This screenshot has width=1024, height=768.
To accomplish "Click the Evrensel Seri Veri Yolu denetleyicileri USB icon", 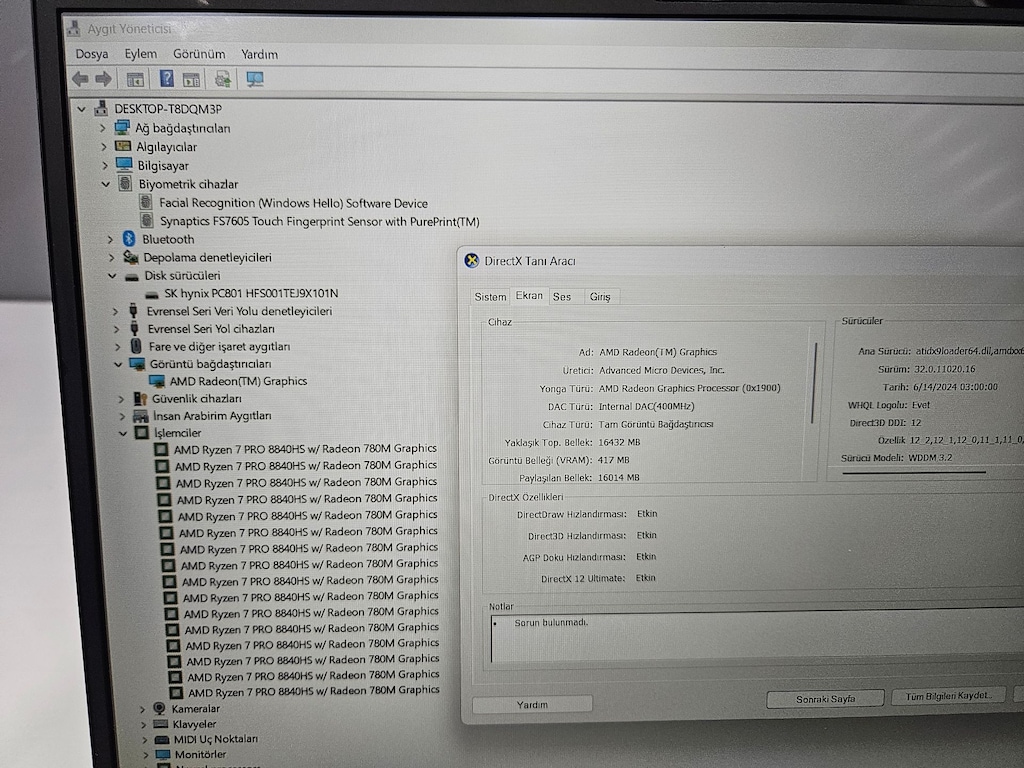I will coord(133,311).
